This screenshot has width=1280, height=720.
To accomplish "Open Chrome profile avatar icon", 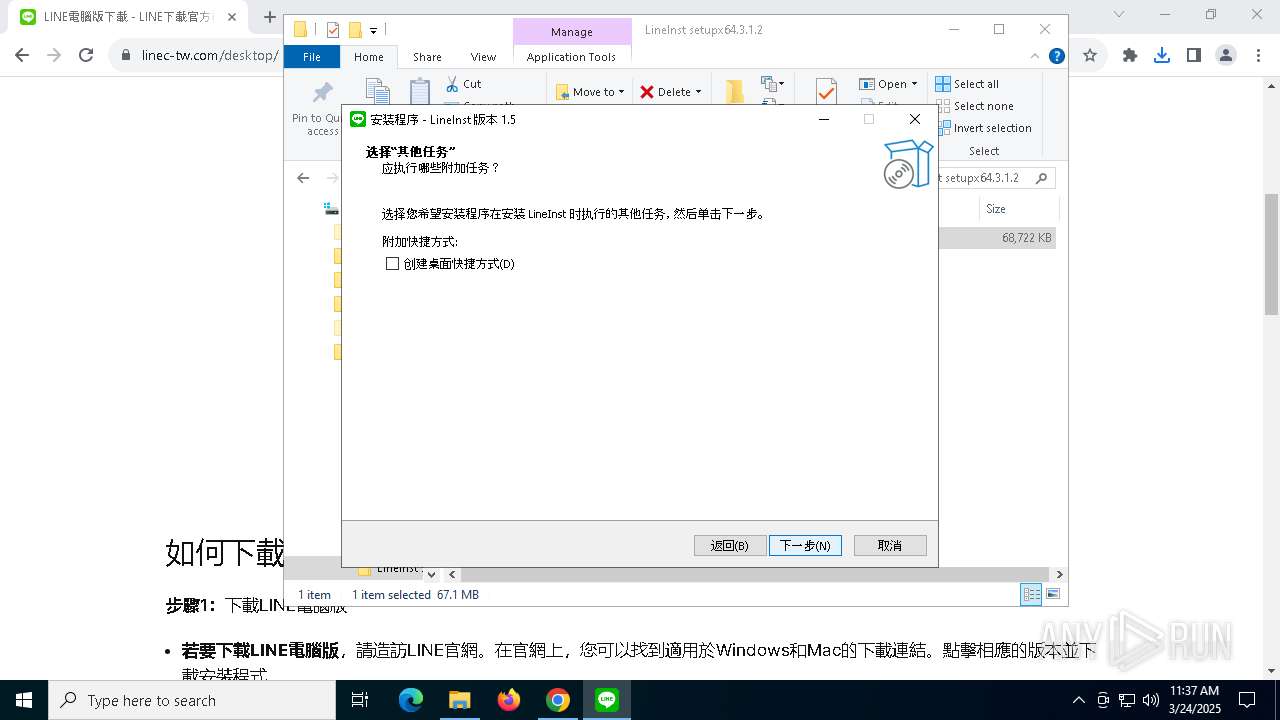I will (1226, 56).
